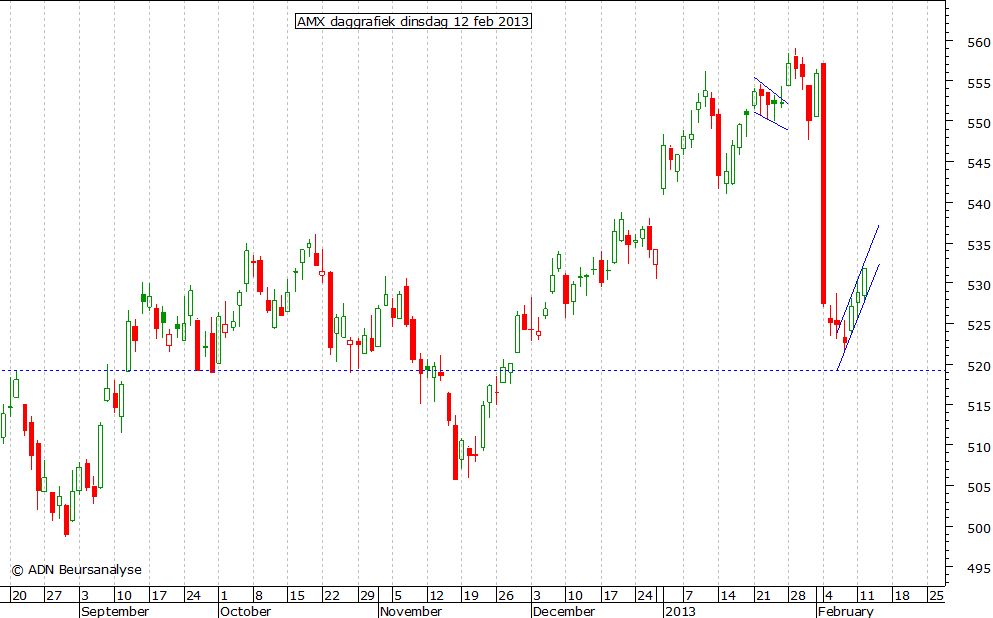993x618 pixels.
Task: Click the 'September' month label
Action: tap(115, 611)
